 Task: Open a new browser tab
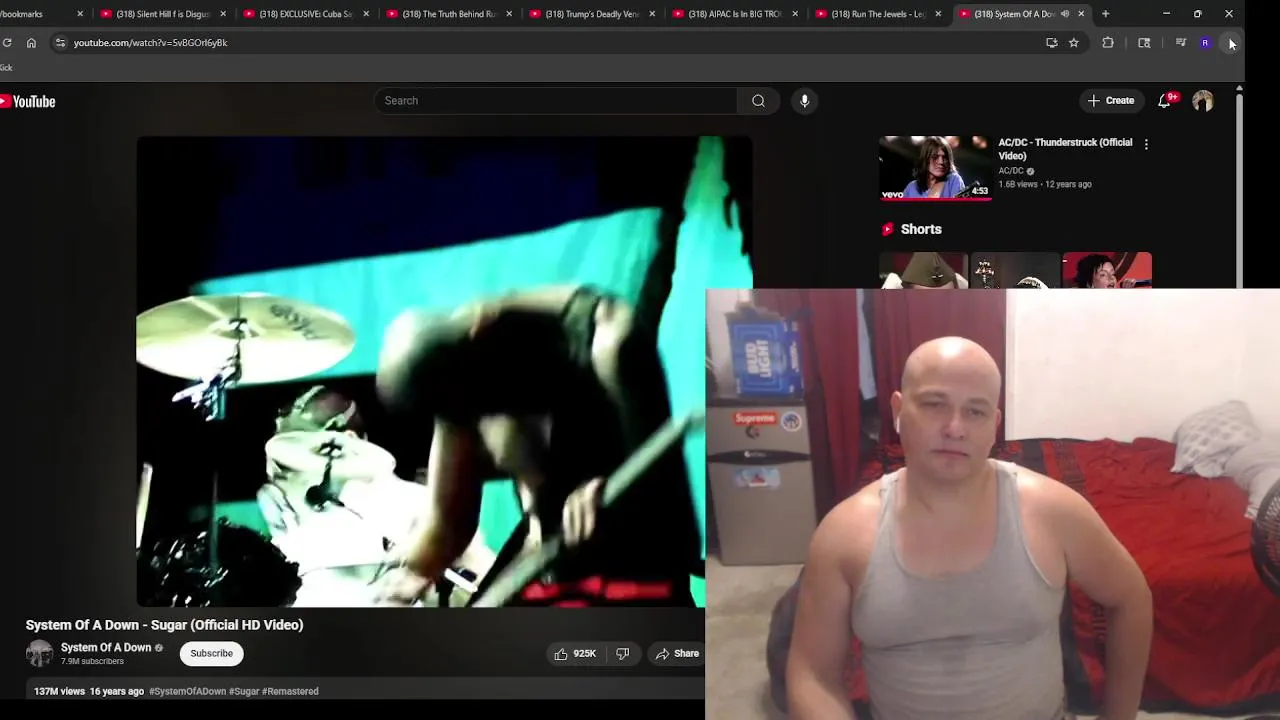[1105, 14]
